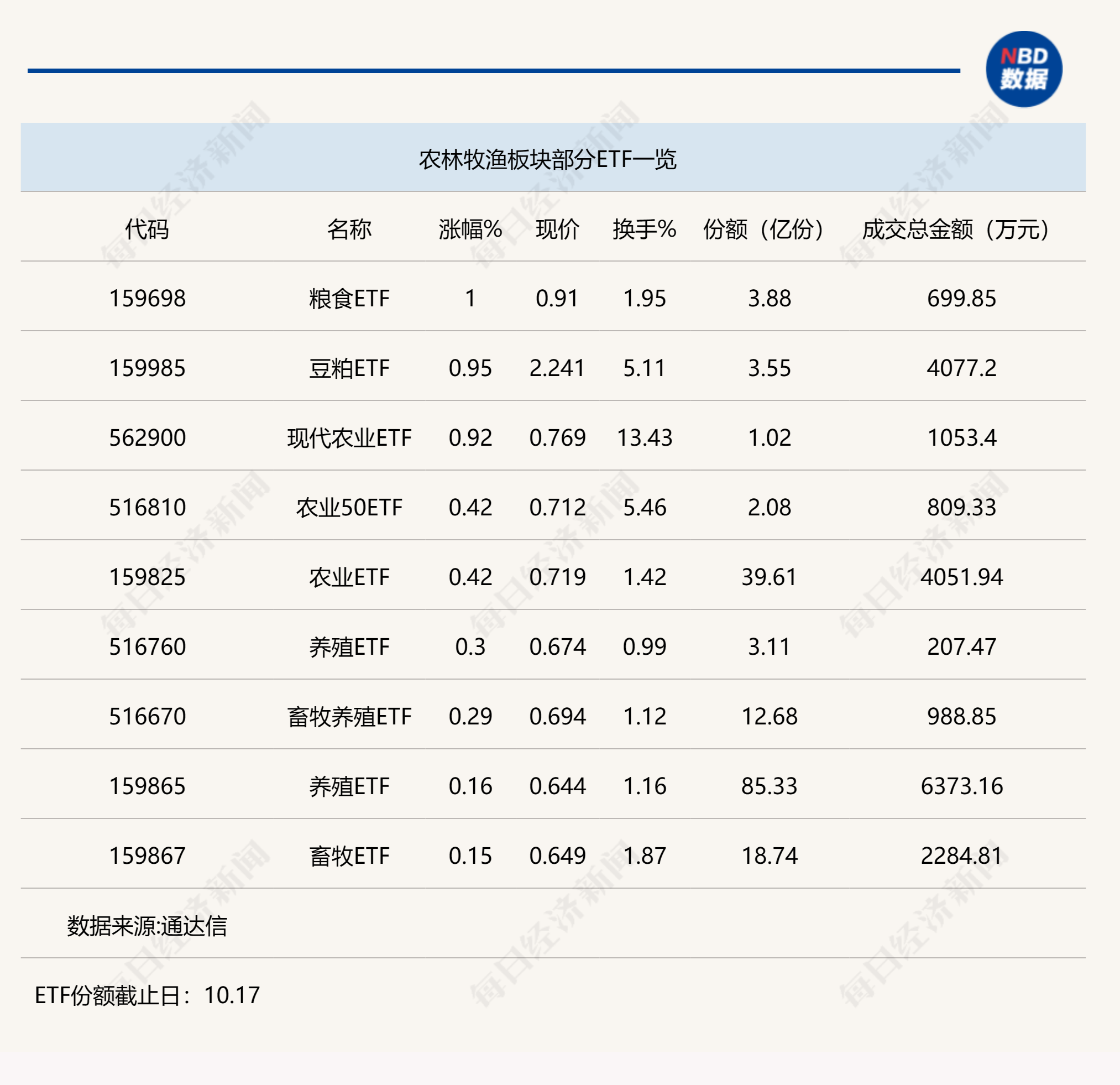Select fund code 516810

[x=147, y=508]
